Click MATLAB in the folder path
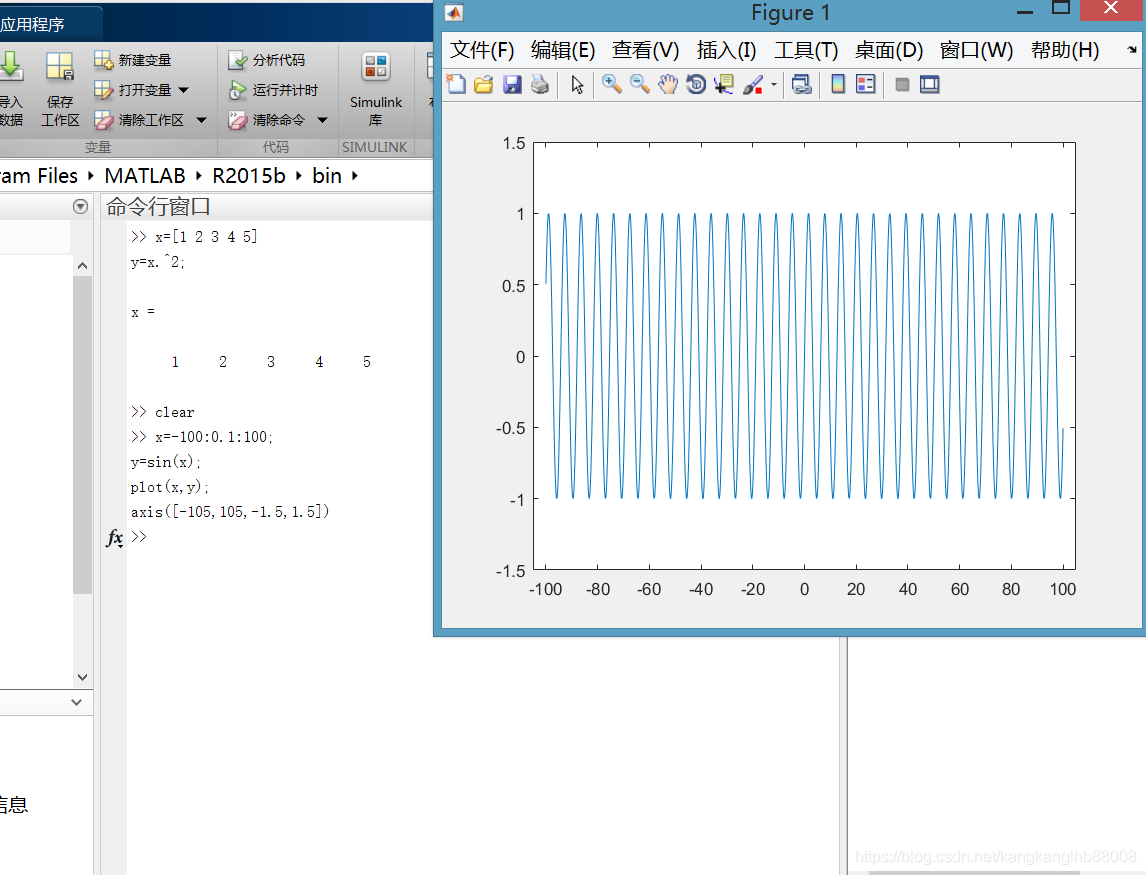 click(145, 176)
